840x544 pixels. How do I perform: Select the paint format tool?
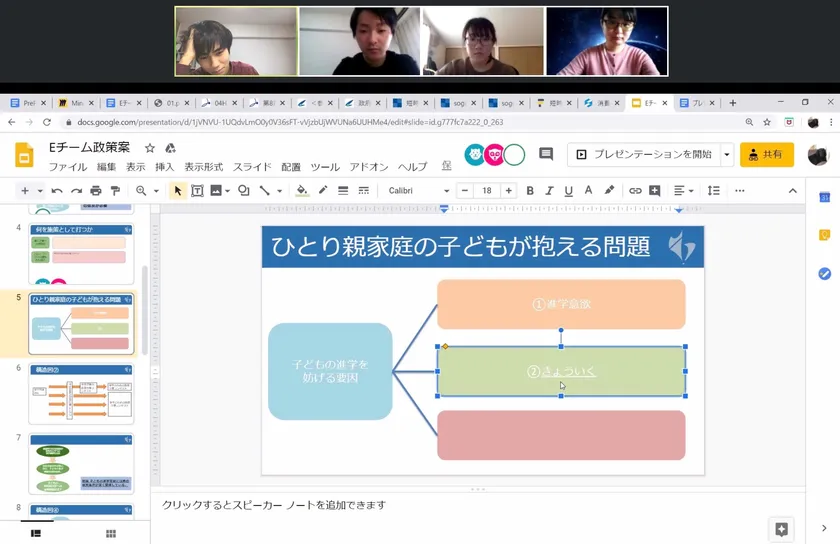pyautogui.click(x=115, y=190)
